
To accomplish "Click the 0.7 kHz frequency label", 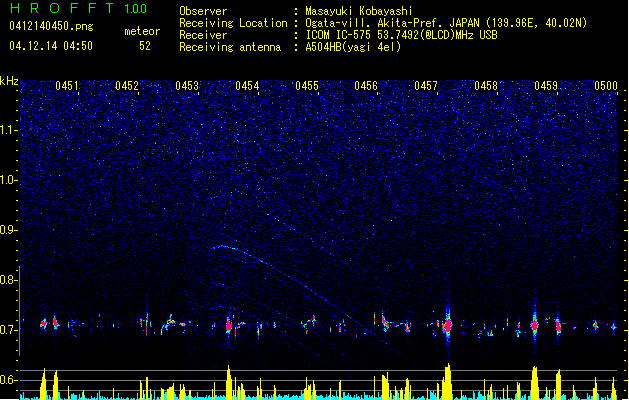I will tap(9, 330).
